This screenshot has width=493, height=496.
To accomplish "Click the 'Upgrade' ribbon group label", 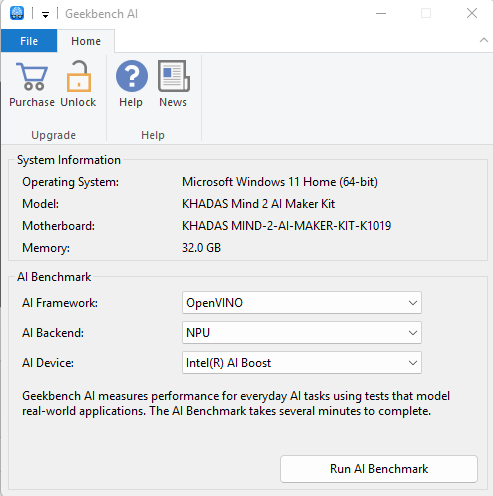I will point(54,135).
